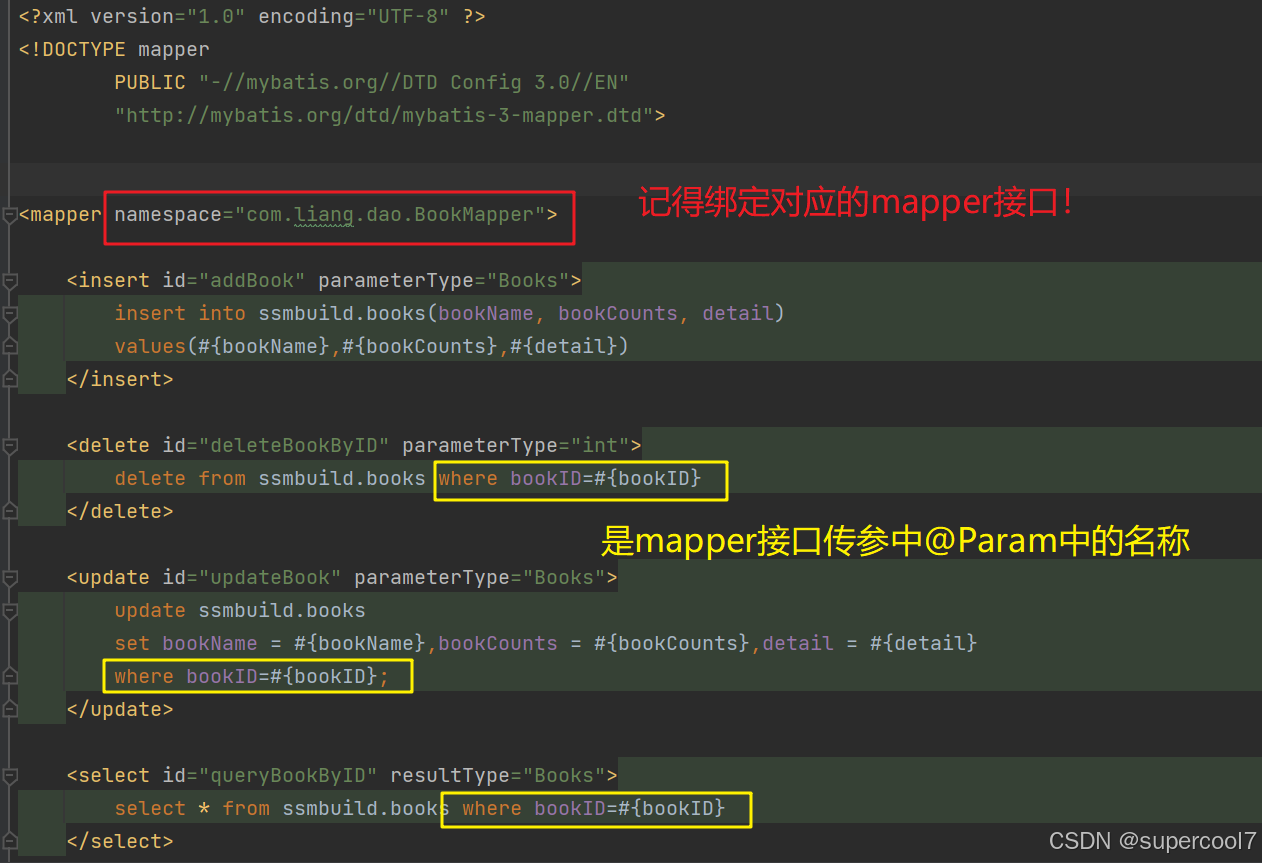Click the closing </select> tag
Image resolution: width=1262 pixels, height=863 pixels.
pos(120,841)
